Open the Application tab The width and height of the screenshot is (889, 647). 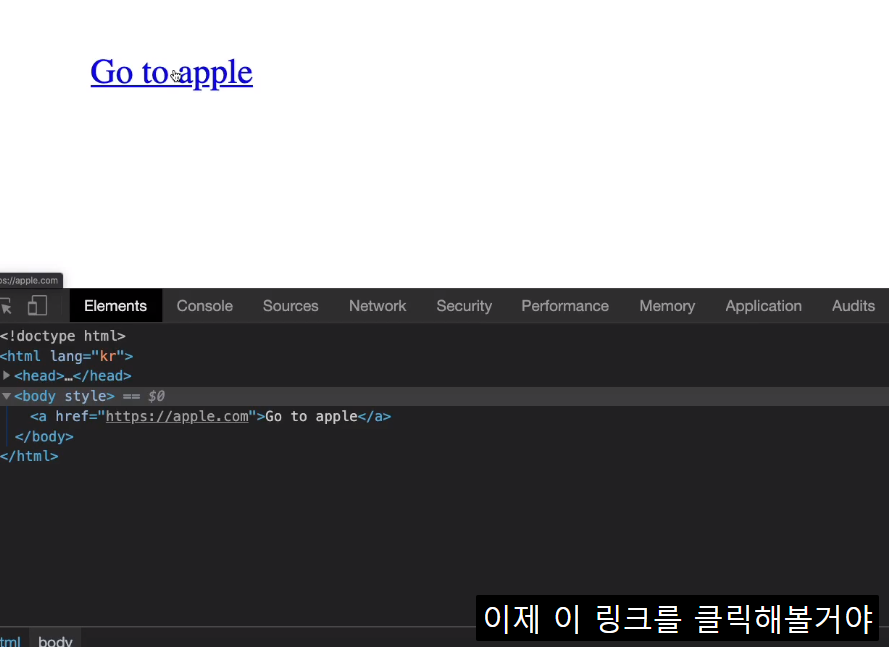[x=764, y=306]
